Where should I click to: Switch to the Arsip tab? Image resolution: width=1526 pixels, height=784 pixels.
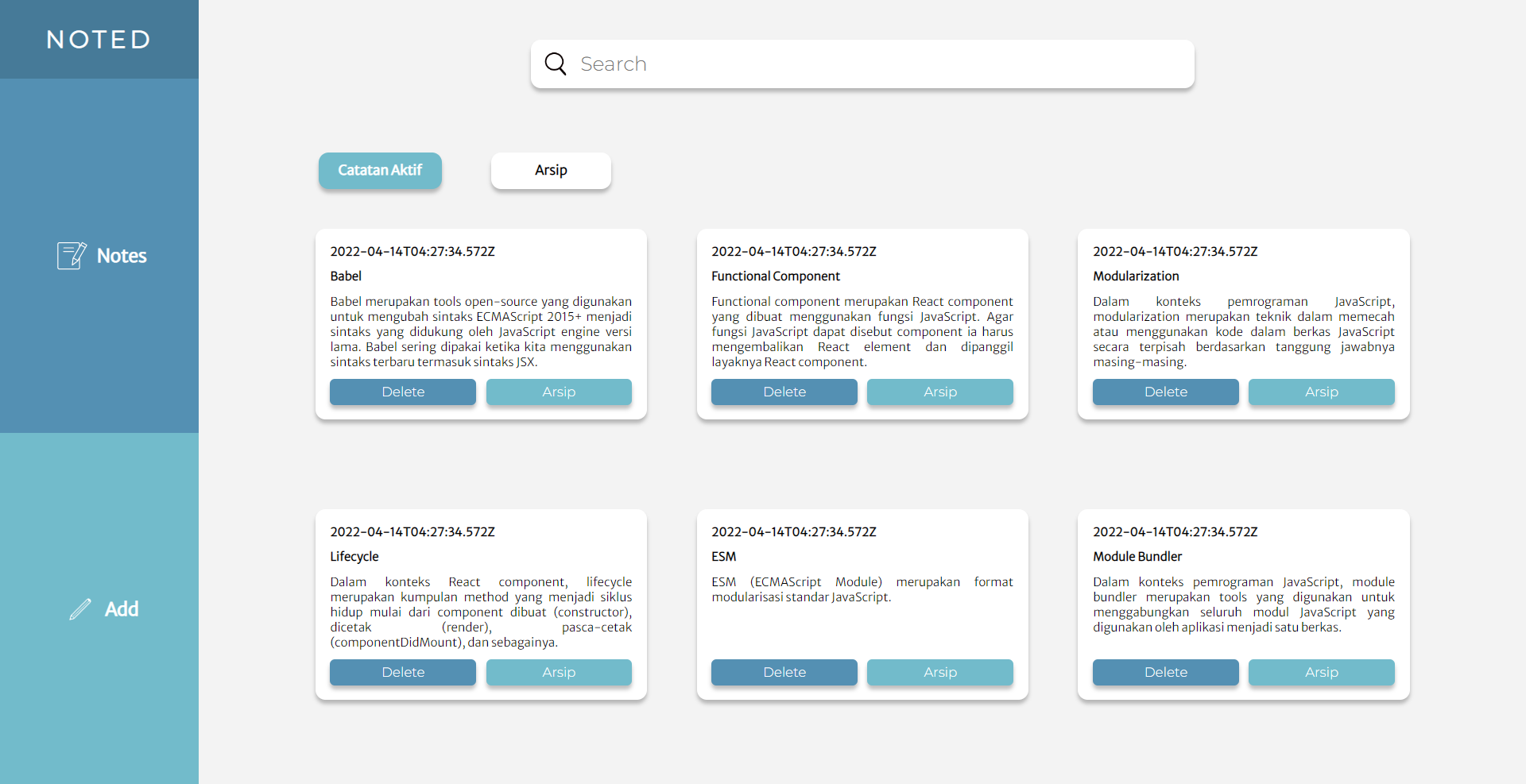point(551,170)
